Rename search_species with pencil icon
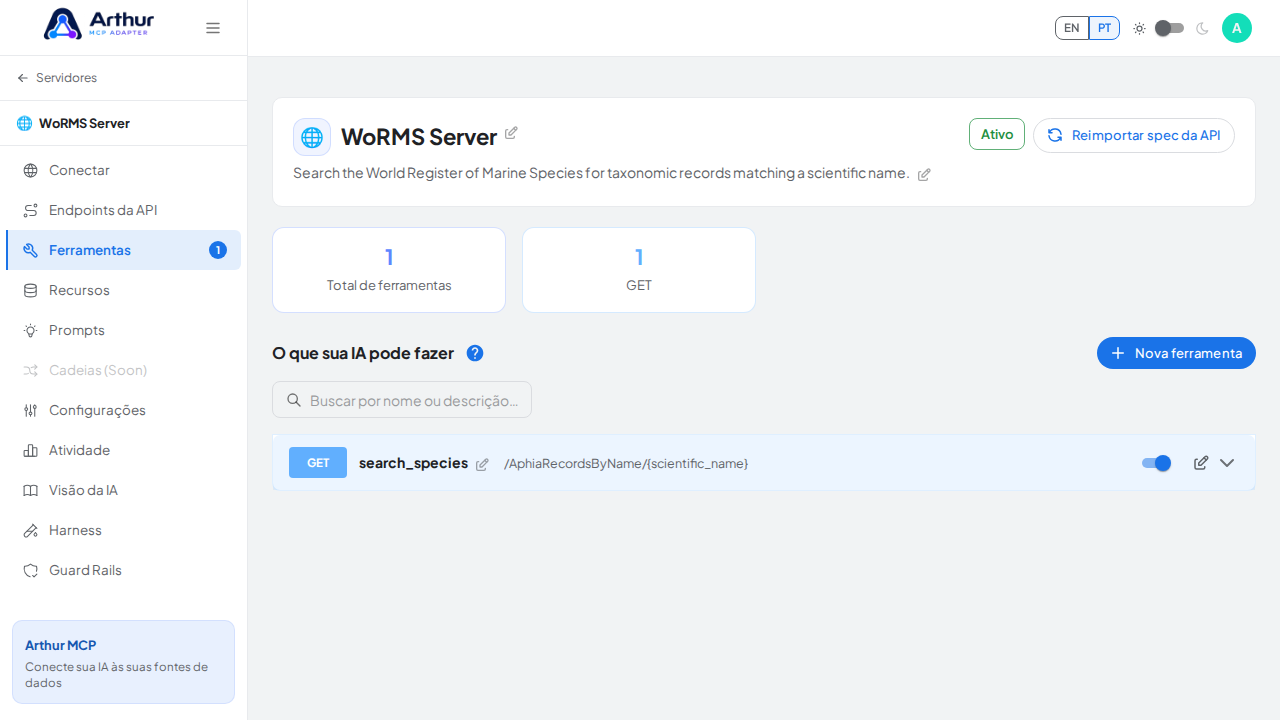 pos(482,464)
